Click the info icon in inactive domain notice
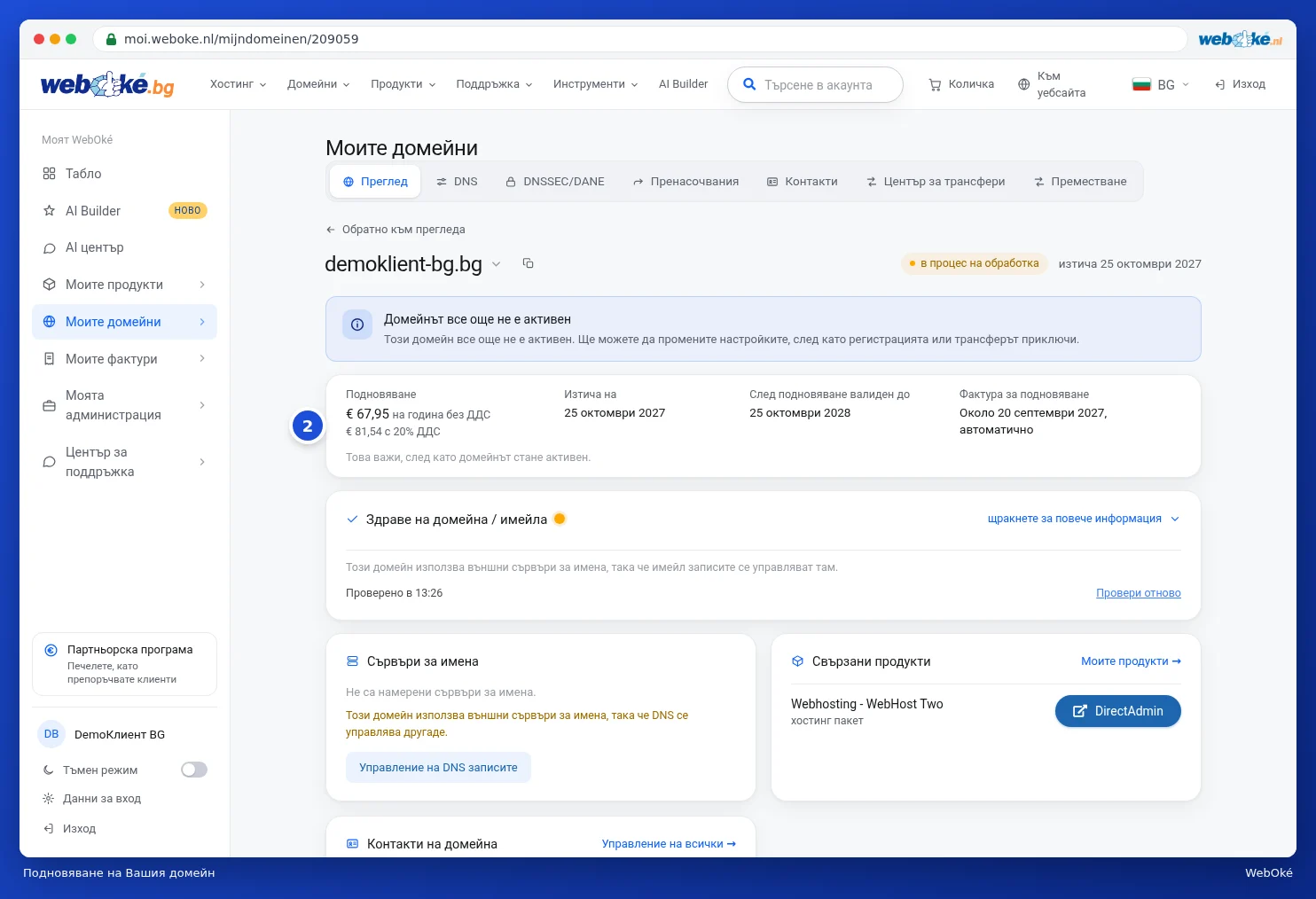Viewport: 1316px width, 899px height. pyautogui.click(x=357, y=324)
